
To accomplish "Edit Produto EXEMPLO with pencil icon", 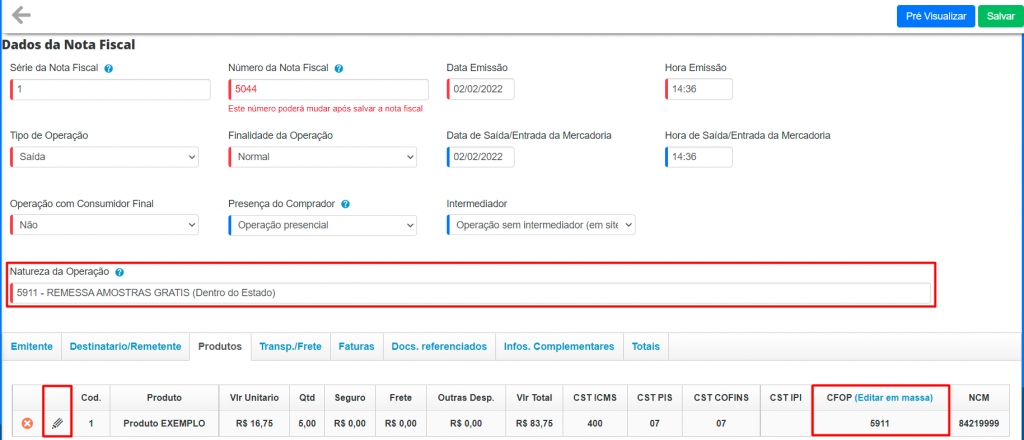I will [x=57, y=423].
